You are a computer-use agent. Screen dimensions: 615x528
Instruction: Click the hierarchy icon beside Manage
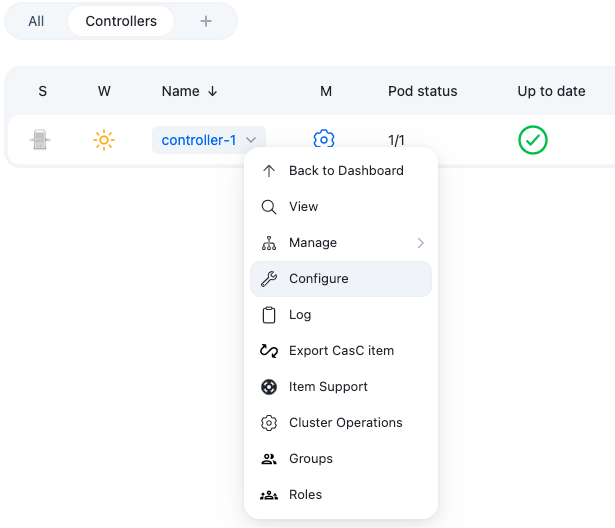pos(269,243)
